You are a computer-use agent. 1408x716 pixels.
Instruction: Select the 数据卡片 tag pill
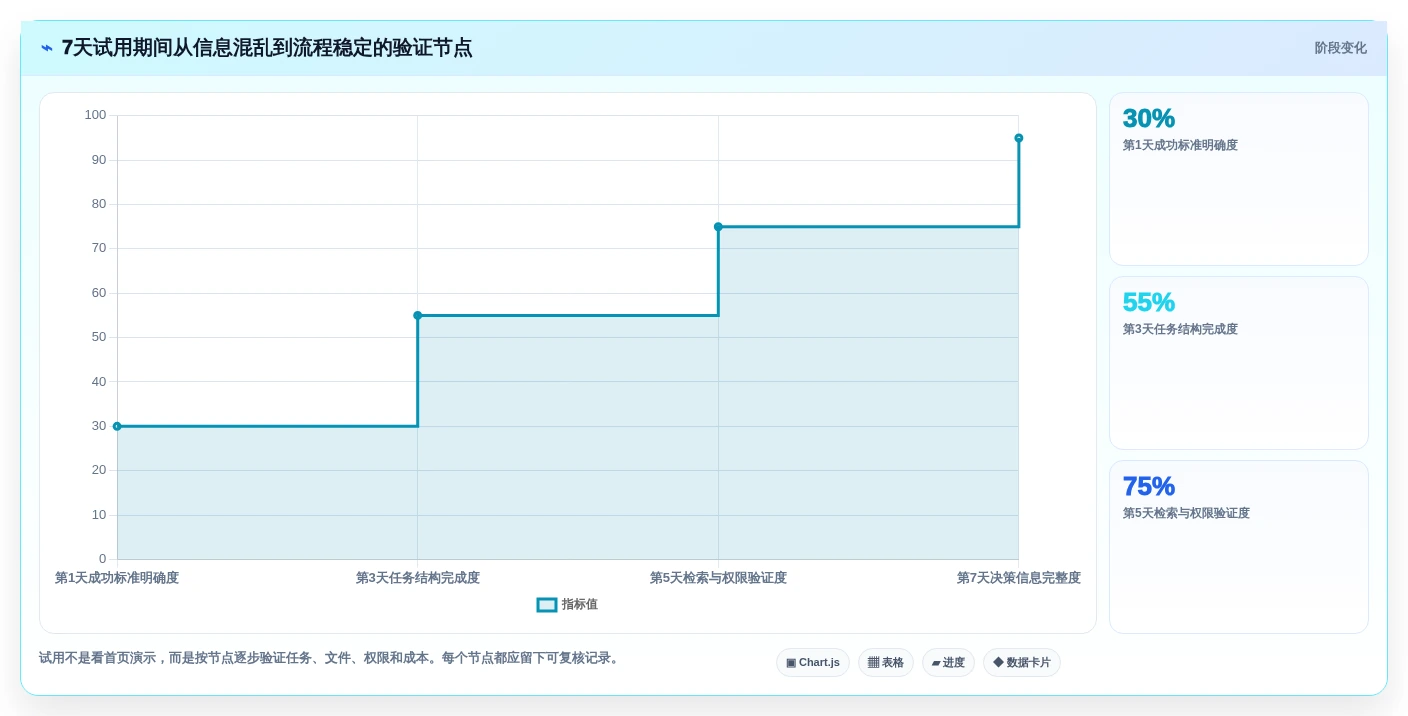click(1022, 663)
